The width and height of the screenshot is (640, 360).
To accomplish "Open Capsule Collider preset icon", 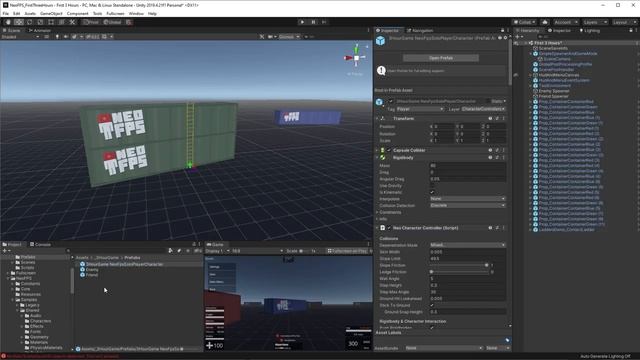I will point(497,150).
